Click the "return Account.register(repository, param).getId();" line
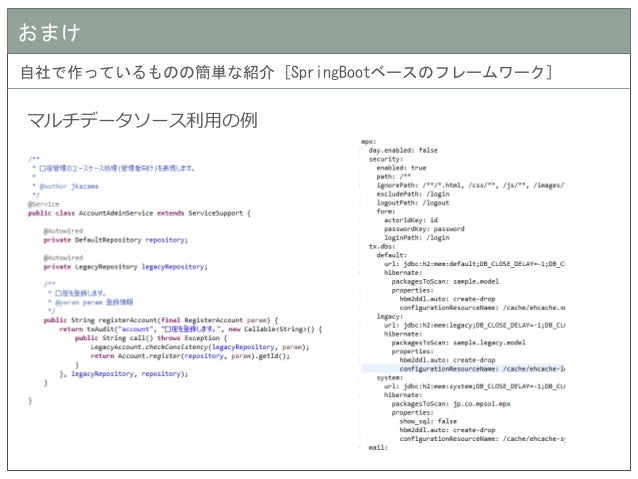 pyautogui.click(x=190, y=356)
